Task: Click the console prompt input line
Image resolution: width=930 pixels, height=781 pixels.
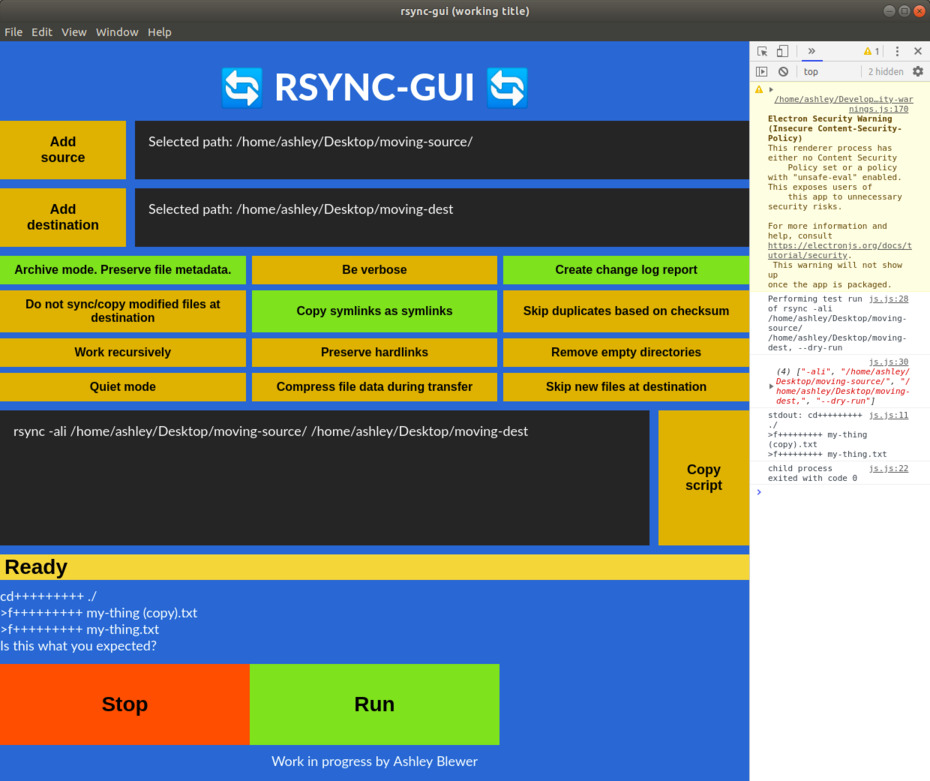Action: tap(842, 492)
